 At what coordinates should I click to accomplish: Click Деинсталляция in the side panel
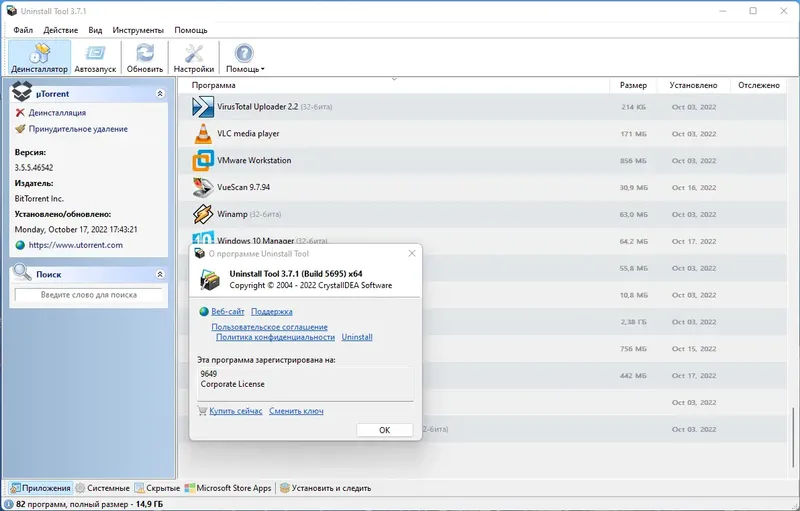[x=57, y=113]
